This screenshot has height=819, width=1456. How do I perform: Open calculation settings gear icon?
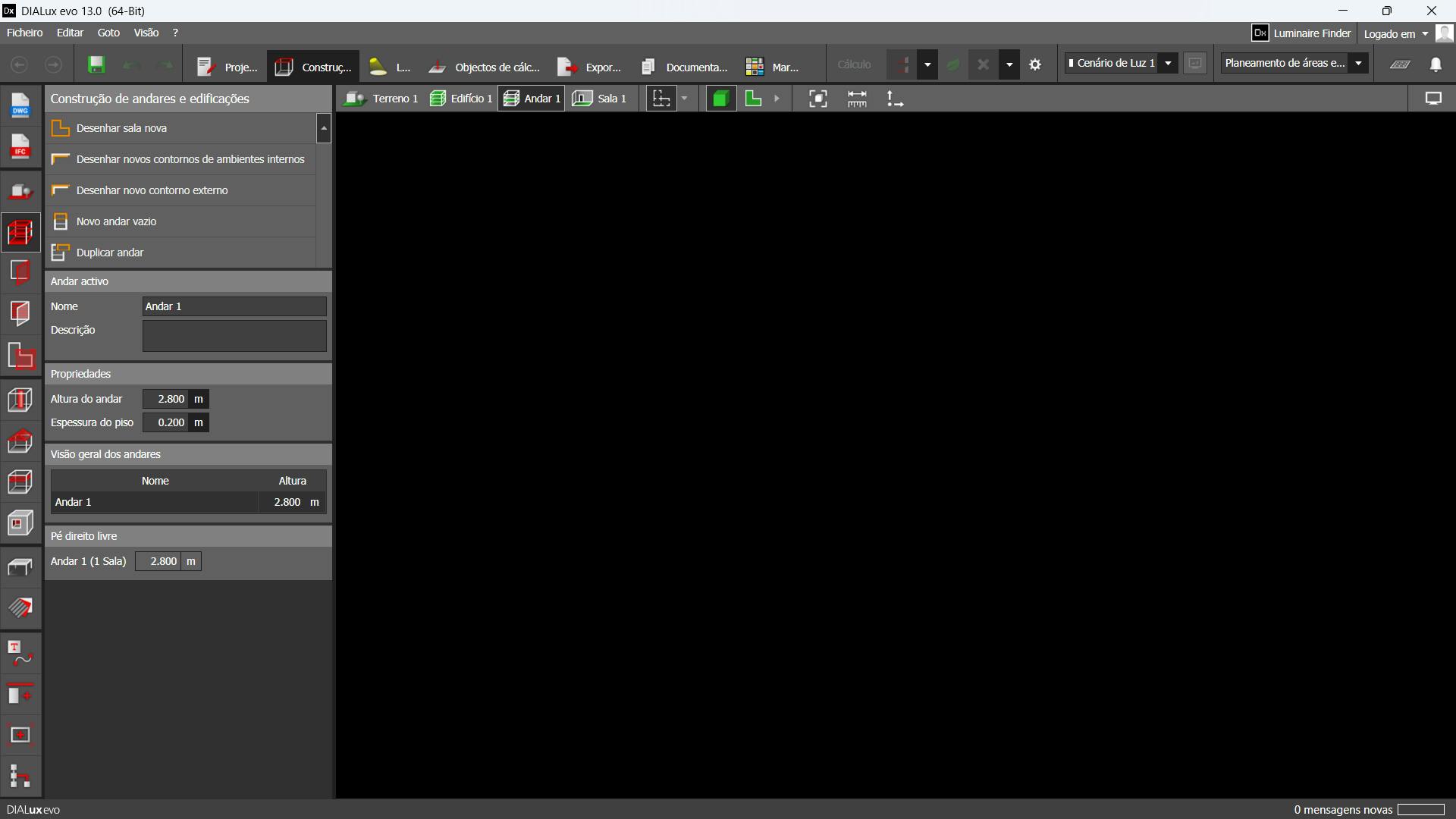click(x=1035, y=65)
